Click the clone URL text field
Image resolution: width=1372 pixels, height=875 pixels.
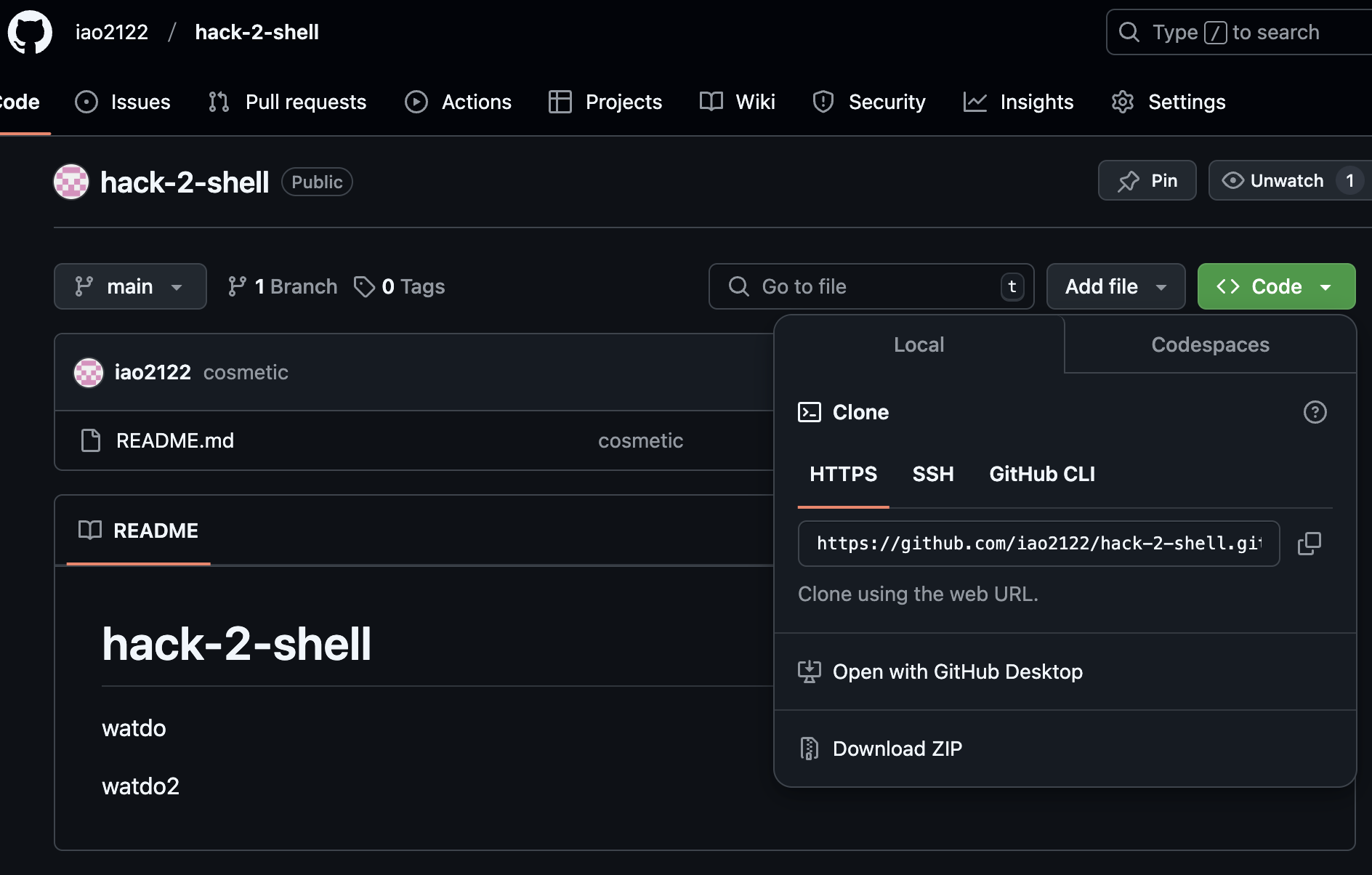click(x=1038, y=544)
